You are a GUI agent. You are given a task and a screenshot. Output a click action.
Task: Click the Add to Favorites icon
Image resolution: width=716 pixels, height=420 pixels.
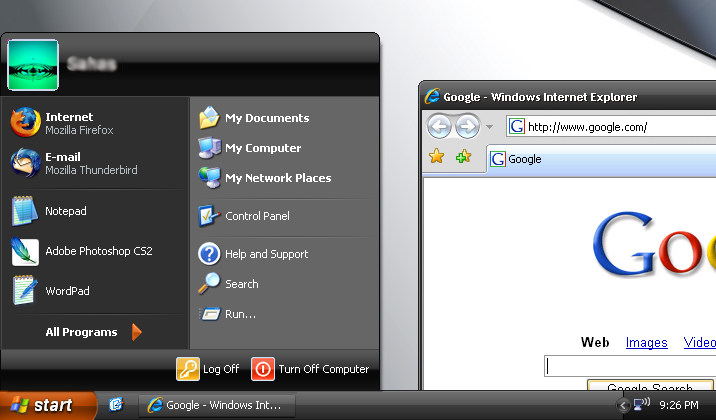(x=463, y=157)
